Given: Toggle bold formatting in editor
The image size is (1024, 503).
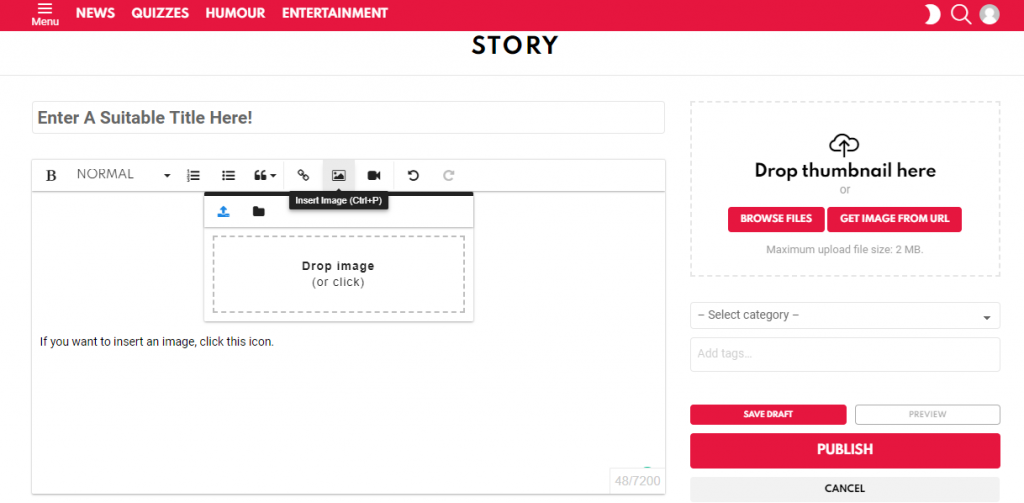Looking at the screenshot, I should (51, 175).
